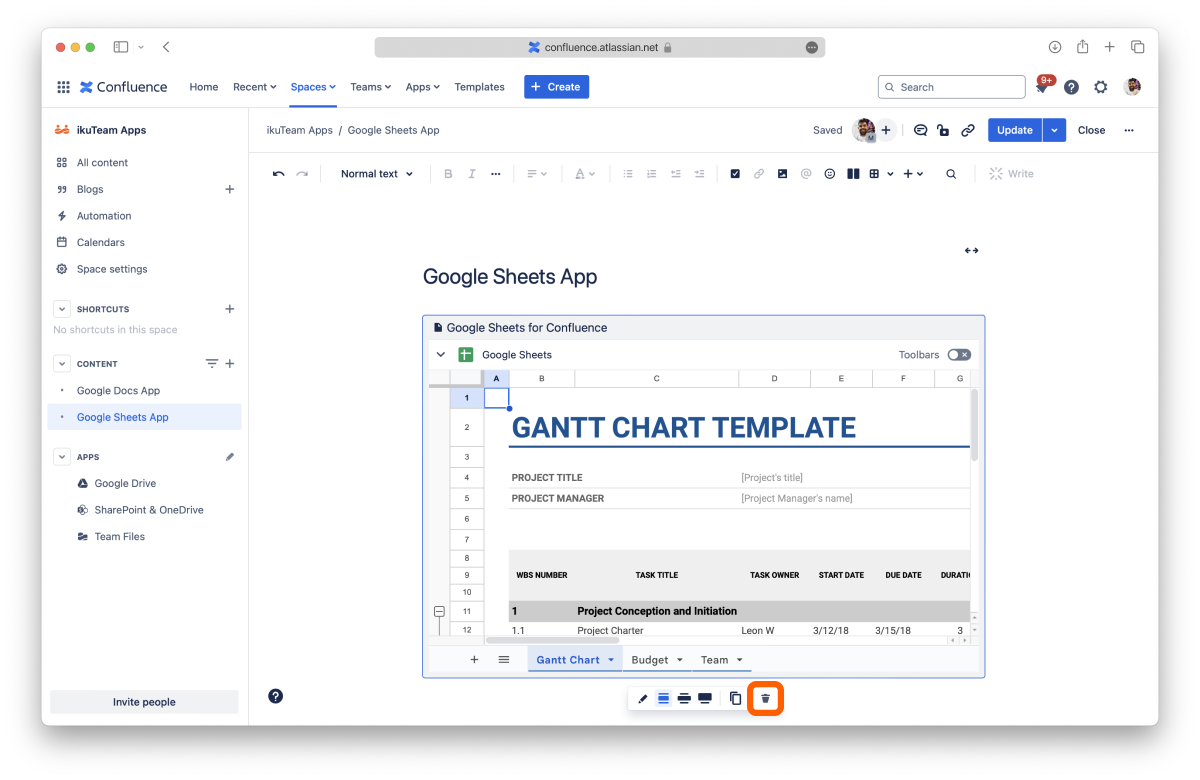Open the help menu in header

tap(1071, 87)
